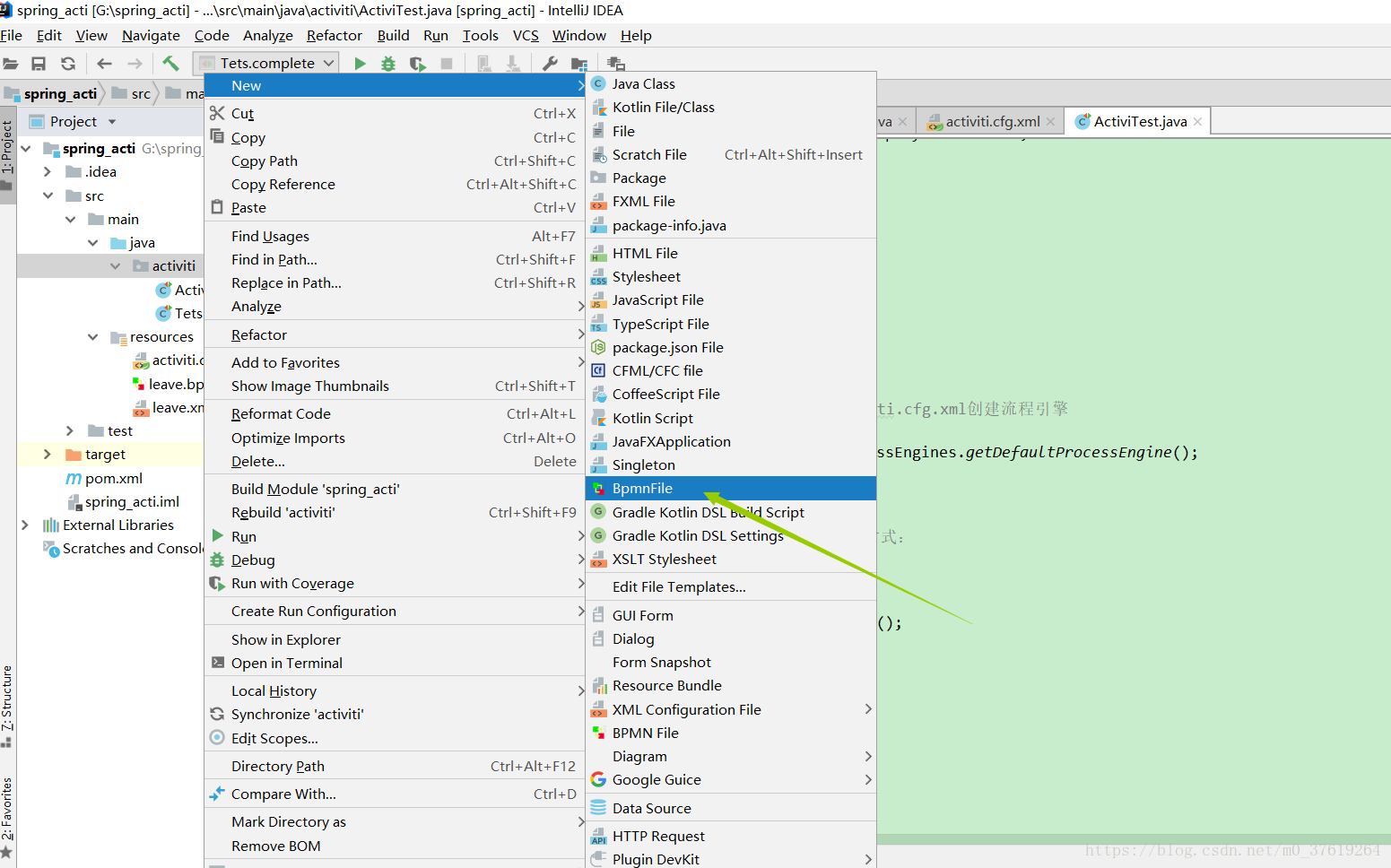The width and height of the screenshot is (1391, 868).
Task: Select Run with Coverage context item
Action: [395, 584]
